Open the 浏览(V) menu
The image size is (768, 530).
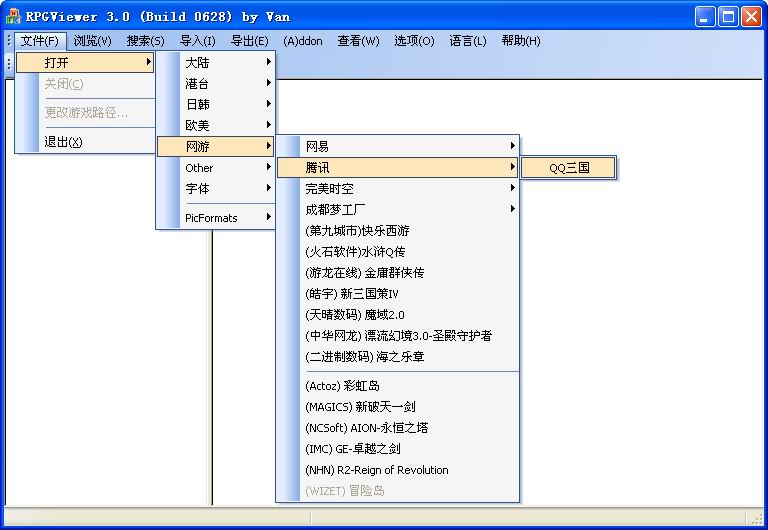[93, 41]
